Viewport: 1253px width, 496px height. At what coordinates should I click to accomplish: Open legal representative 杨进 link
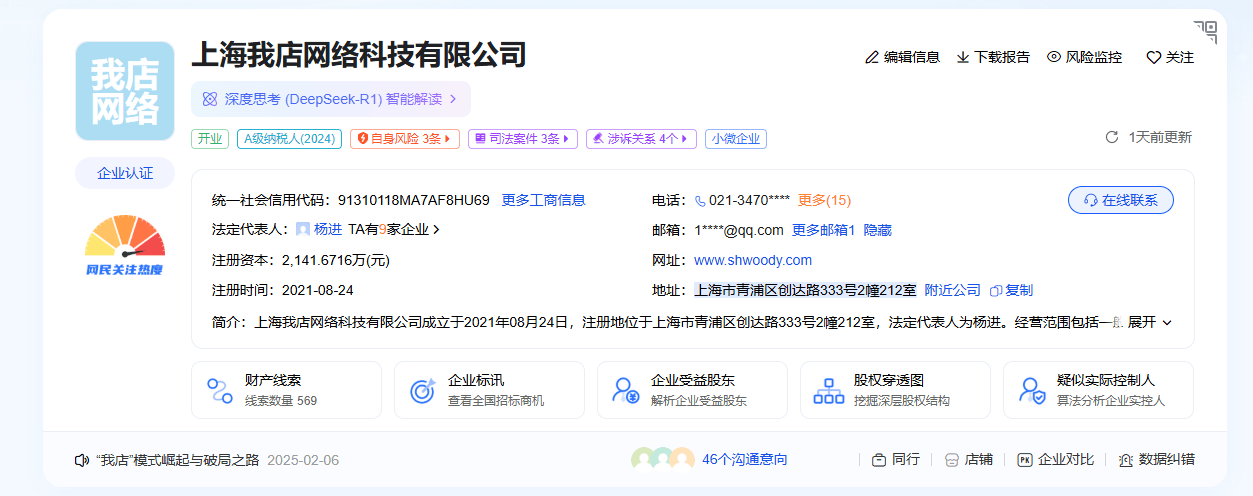coord(328,229)
